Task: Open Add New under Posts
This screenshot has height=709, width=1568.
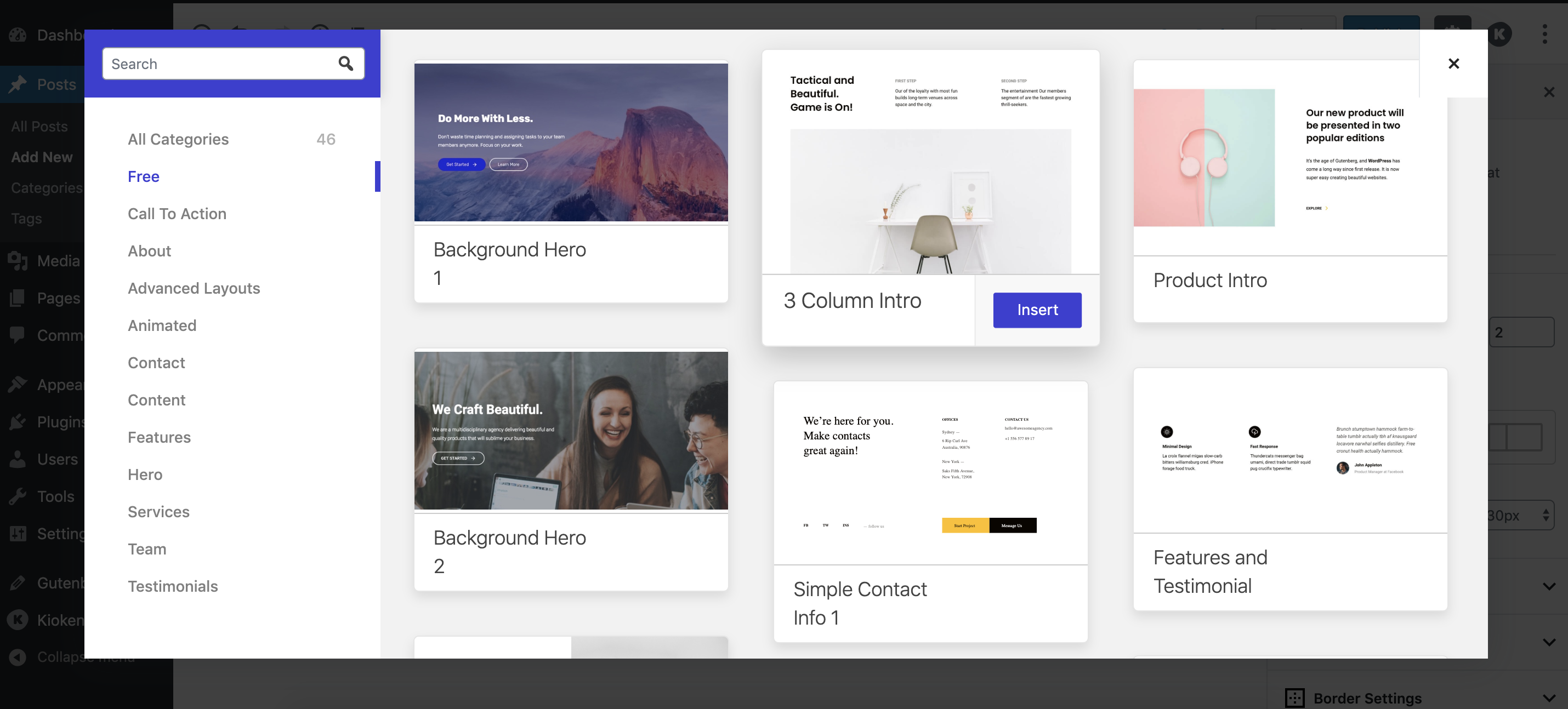Action: coord(42,157)
